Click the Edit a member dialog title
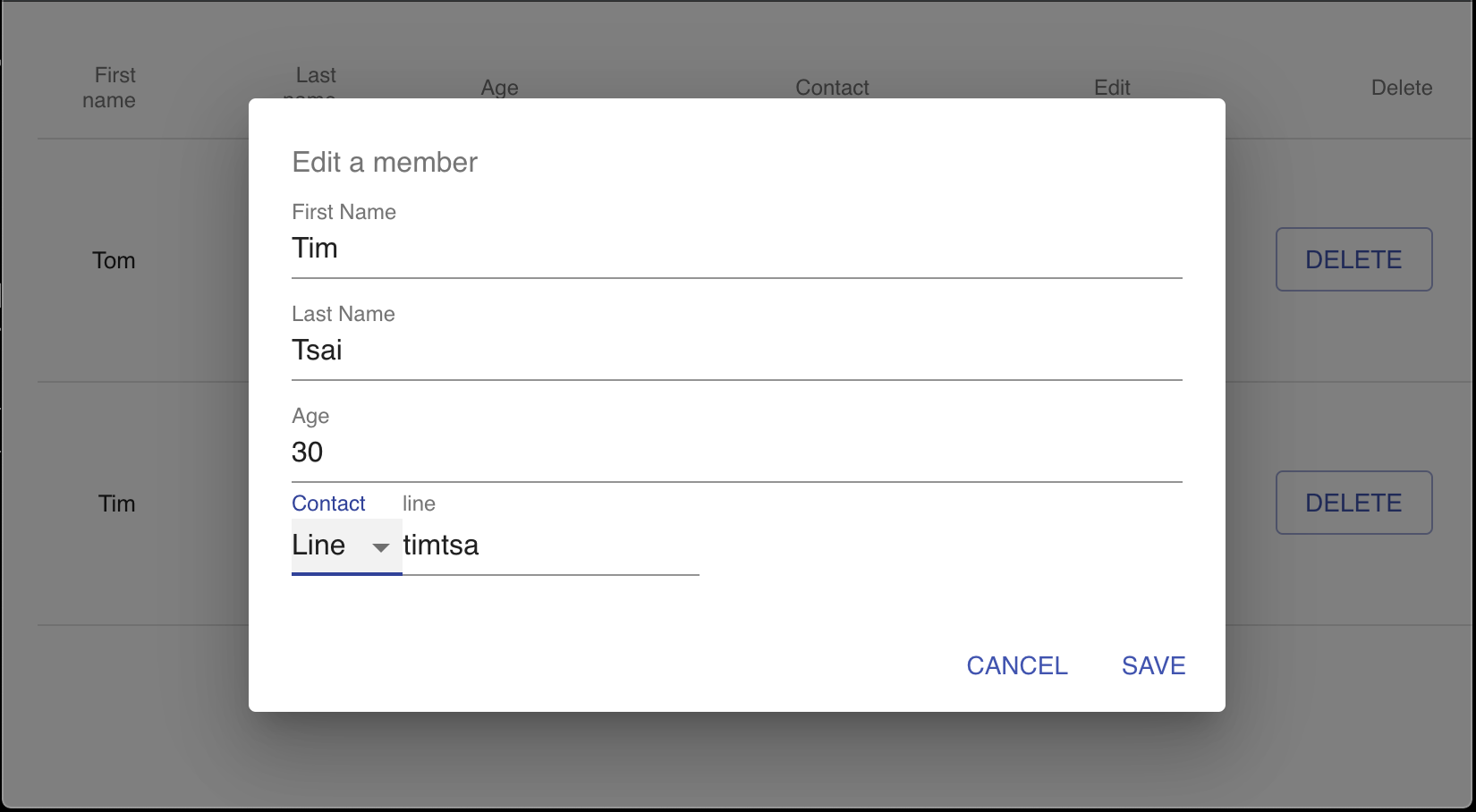The height and width of the screenshot is (812, 1476). click(x=385, y=163)
